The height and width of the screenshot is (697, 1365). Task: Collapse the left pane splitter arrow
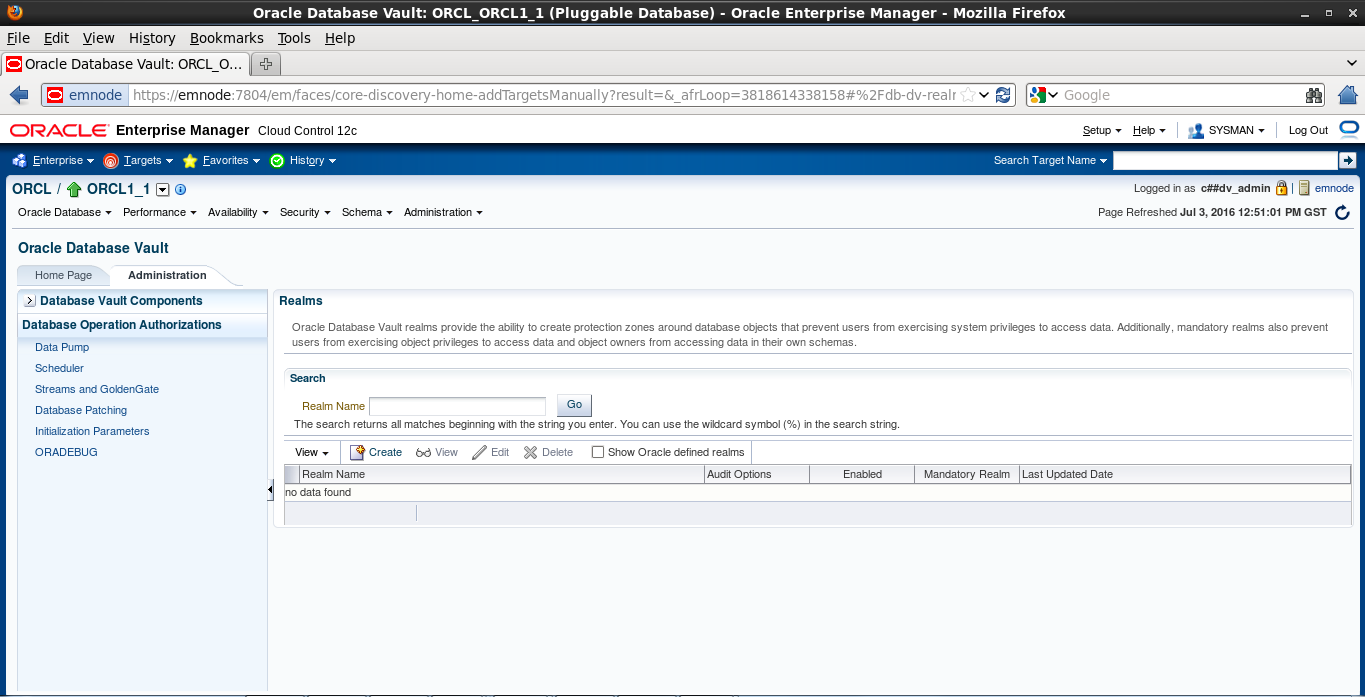click(x=270, y=489)
